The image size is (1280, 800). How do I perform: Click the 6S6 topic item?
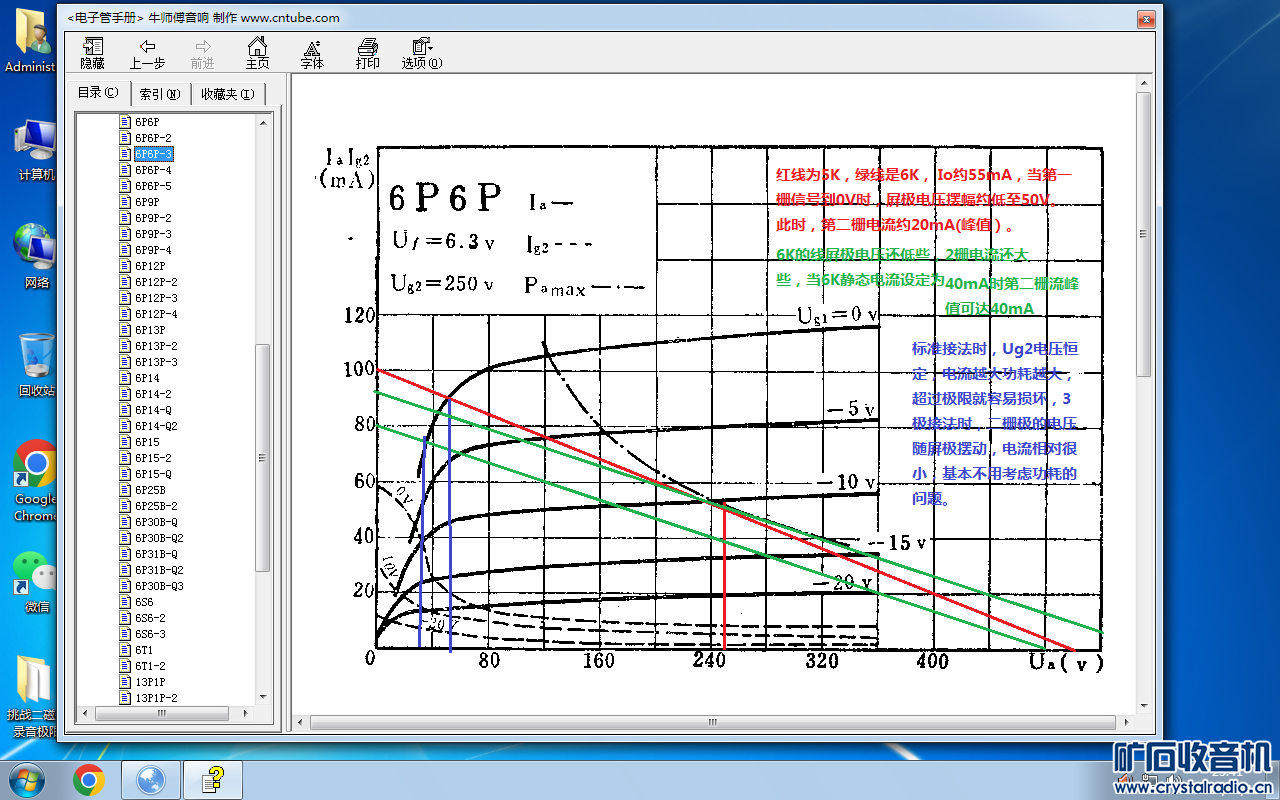click(x=144, y=602)
